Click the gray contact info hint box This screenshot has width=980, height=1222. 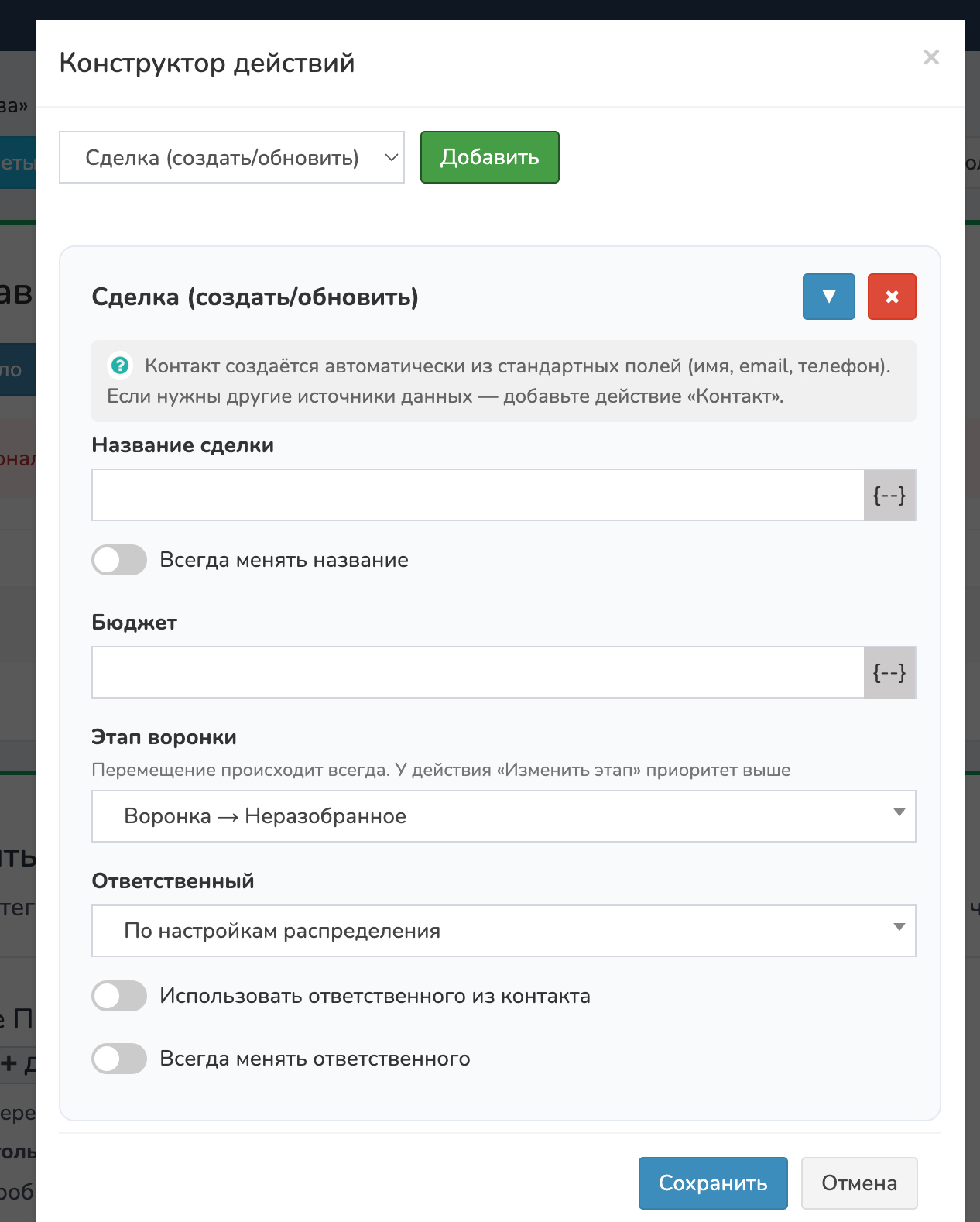[x=503, y=381]
